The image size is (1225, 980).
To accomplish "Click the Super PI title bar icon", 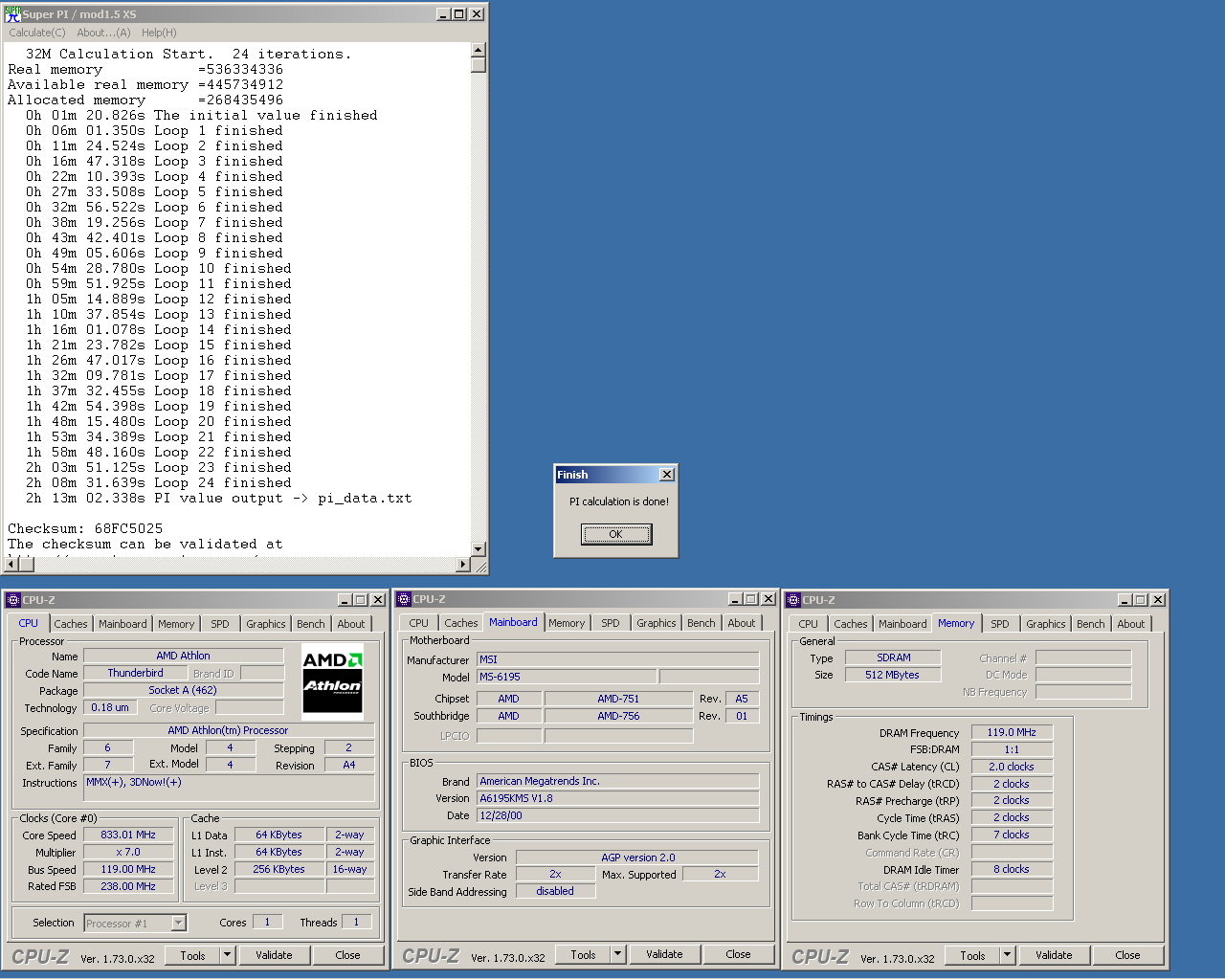I will click(12, 14).
